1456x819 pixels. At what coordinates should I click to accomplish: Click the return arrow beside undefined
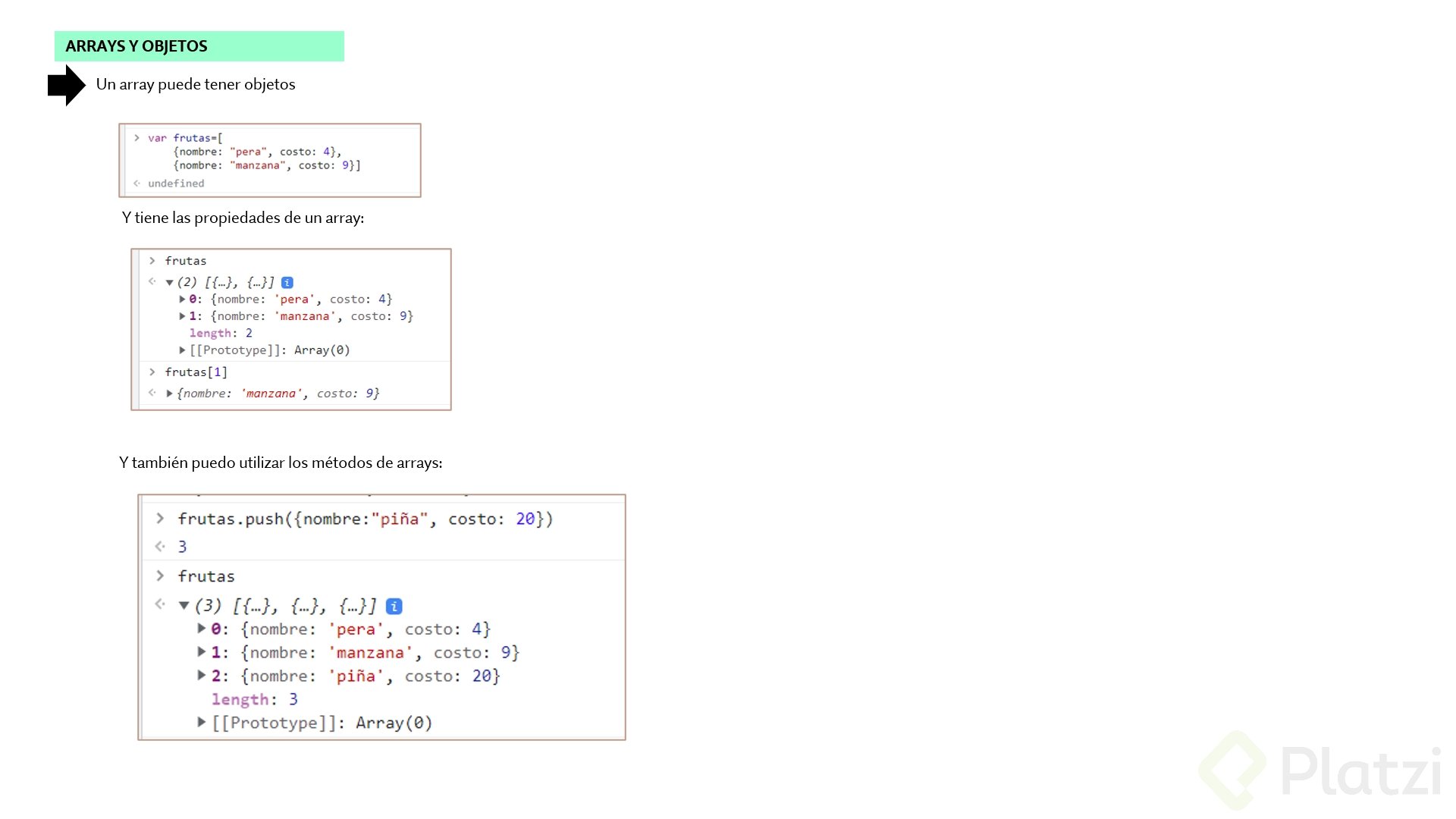(x=136, y=184)
